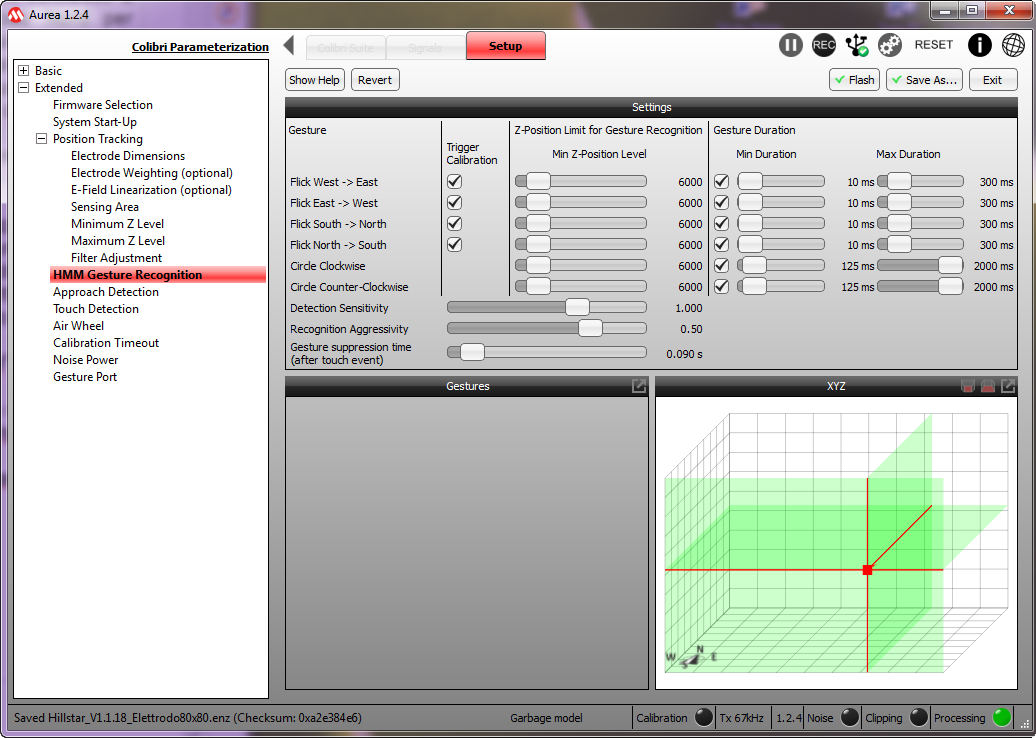
Task: Uncheck Trigger Calibration for Flick West -> East
Action: (454, 182)
